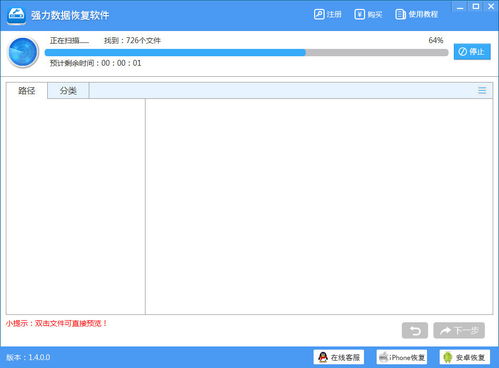
Task: Click inside the right file list pane
Action: coord(319,206)
